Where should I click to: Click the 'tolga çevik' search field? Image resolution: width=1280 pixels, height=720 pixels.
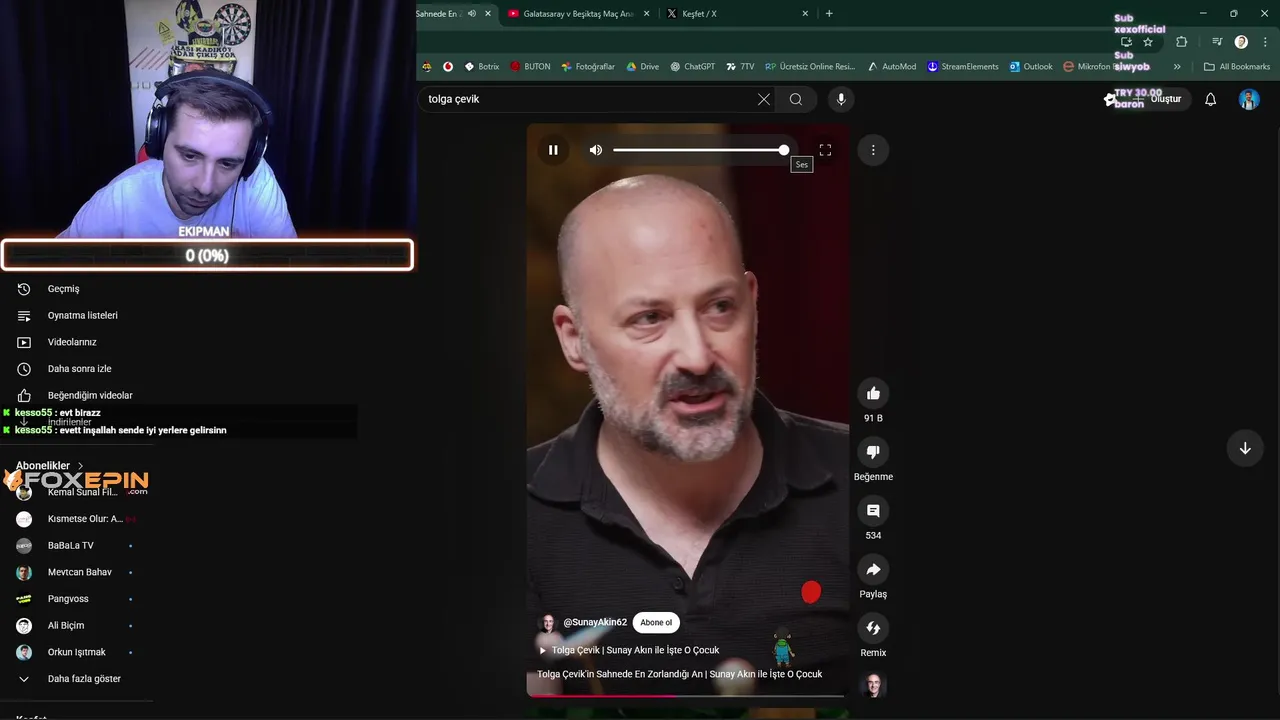coord(588,99)
